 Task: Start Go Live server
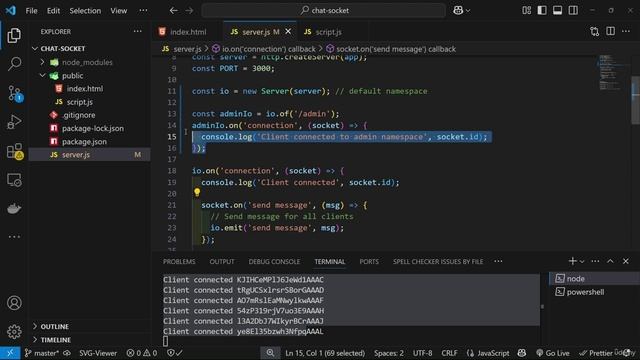553,353
